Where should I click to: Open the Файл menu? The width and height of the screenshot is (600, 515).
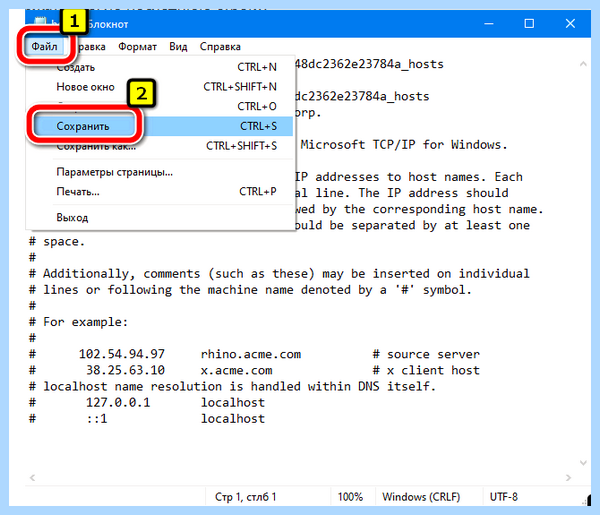point(44,47)
